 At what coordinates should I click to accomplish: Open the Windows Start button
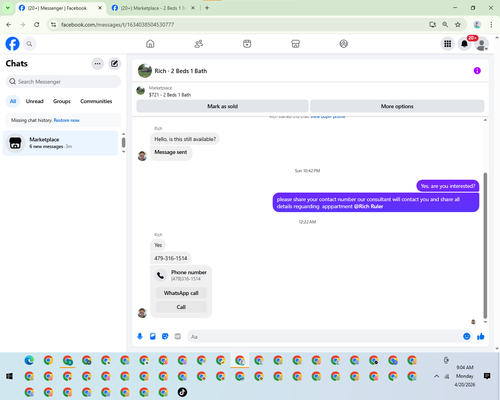pyautogui.click(x=9, y=376)
